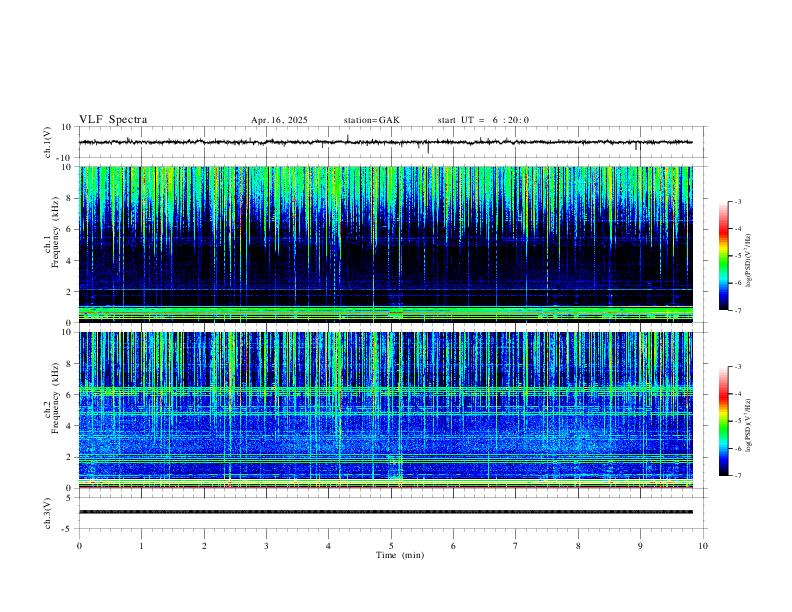Click the date 'Apr. 16, 2025'
This screenshot has height=612, width=792.
tap(279, 120)
